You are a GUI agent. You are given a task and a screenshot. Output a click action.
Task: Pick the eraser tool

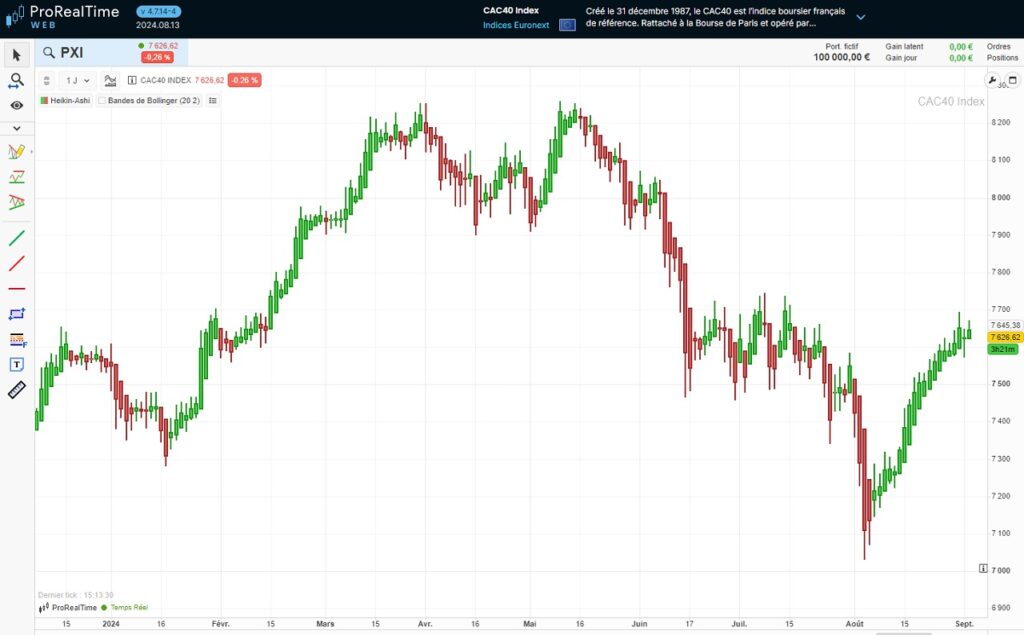(17, 388)
